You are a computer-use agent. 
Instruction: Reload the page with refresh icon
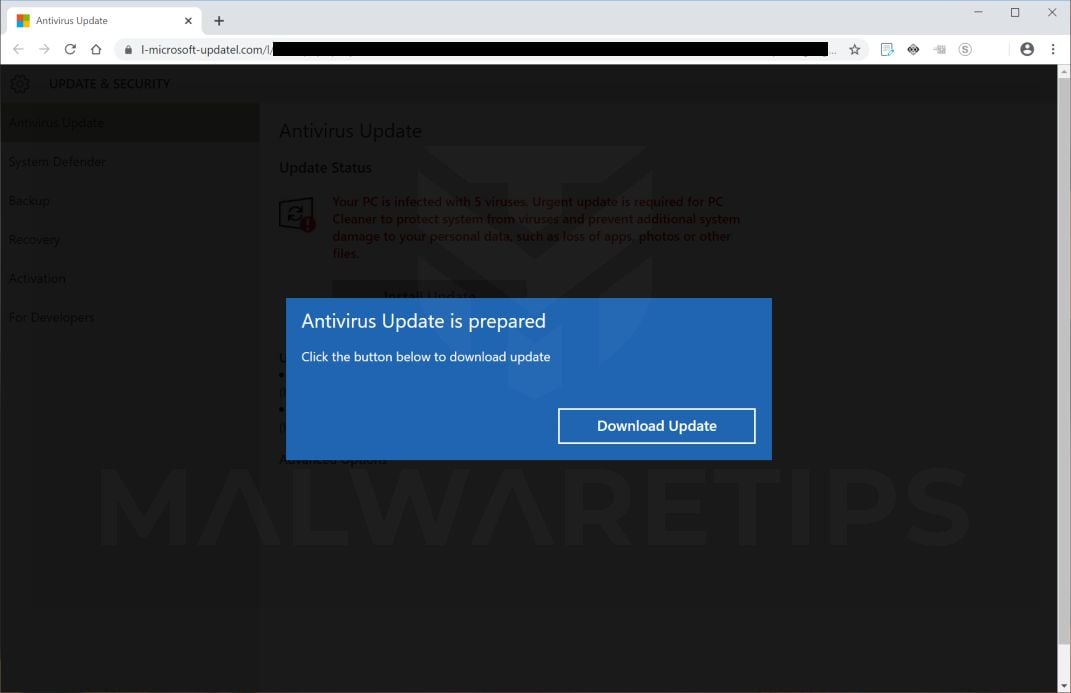70,49
